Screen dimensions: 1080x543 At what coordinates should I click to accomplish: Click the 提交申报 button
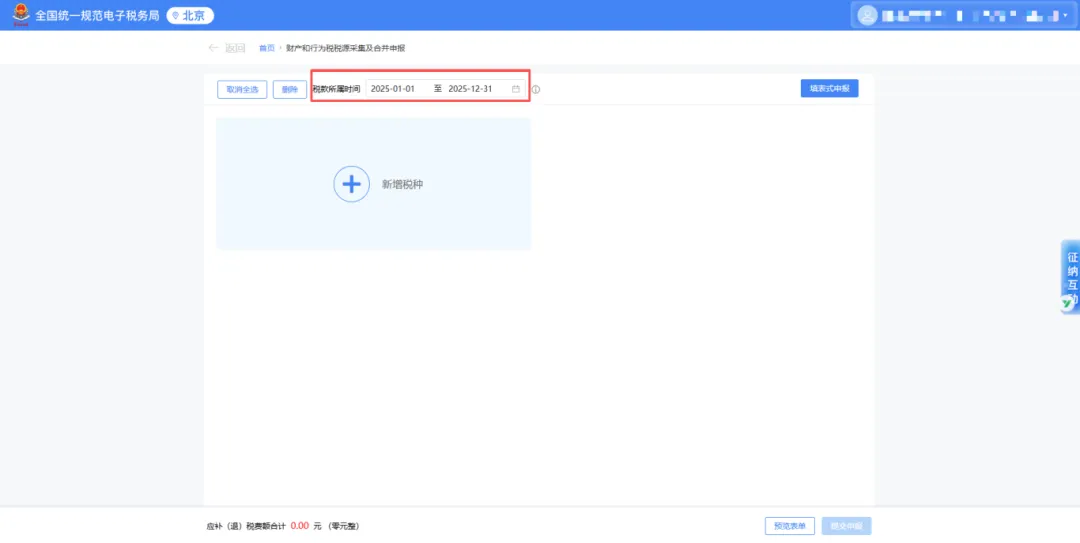pos(847,526)
